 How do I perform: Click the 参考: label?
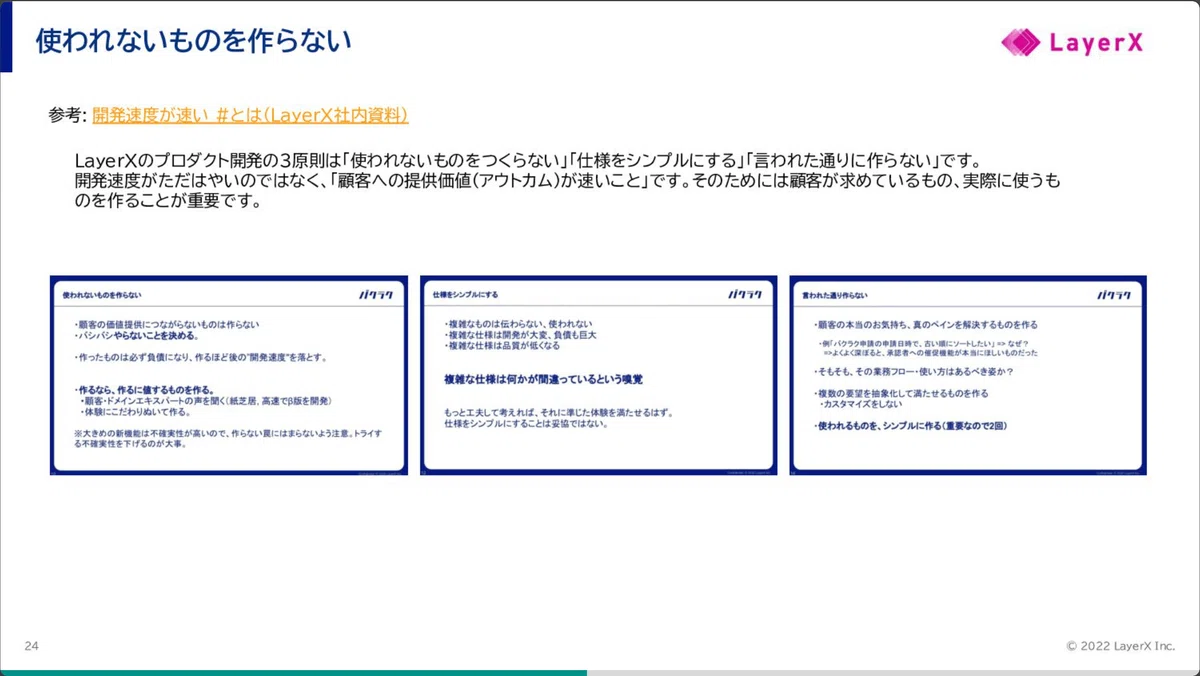68,115
